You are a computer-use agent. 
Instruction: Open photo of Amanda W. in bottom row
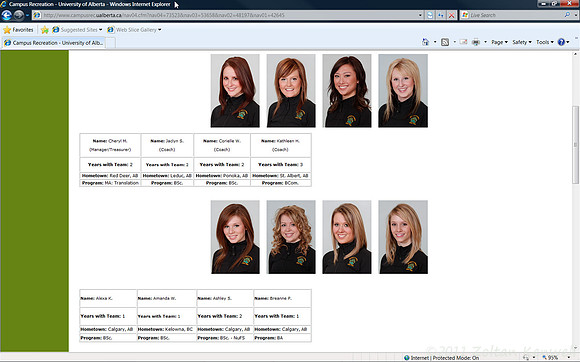[291, 237]
